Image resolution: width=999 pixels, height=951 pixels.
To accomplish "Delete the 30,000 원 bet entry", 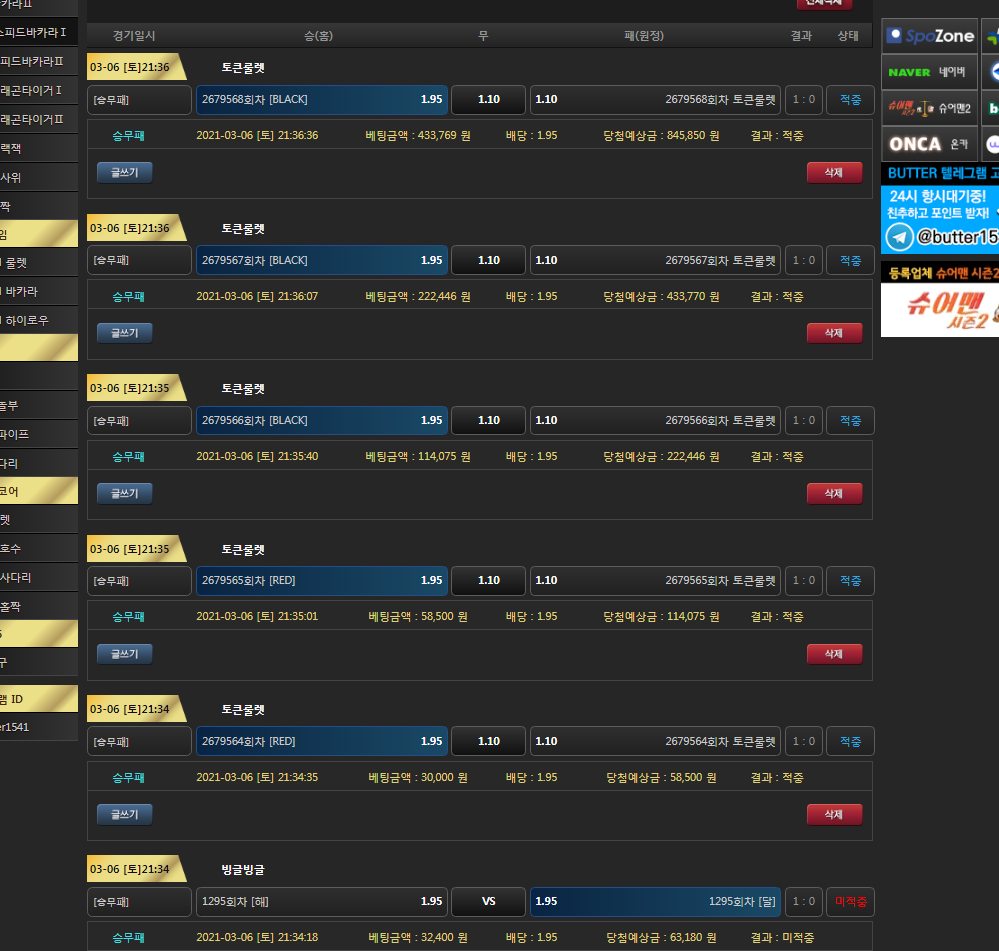I will 834,815.
